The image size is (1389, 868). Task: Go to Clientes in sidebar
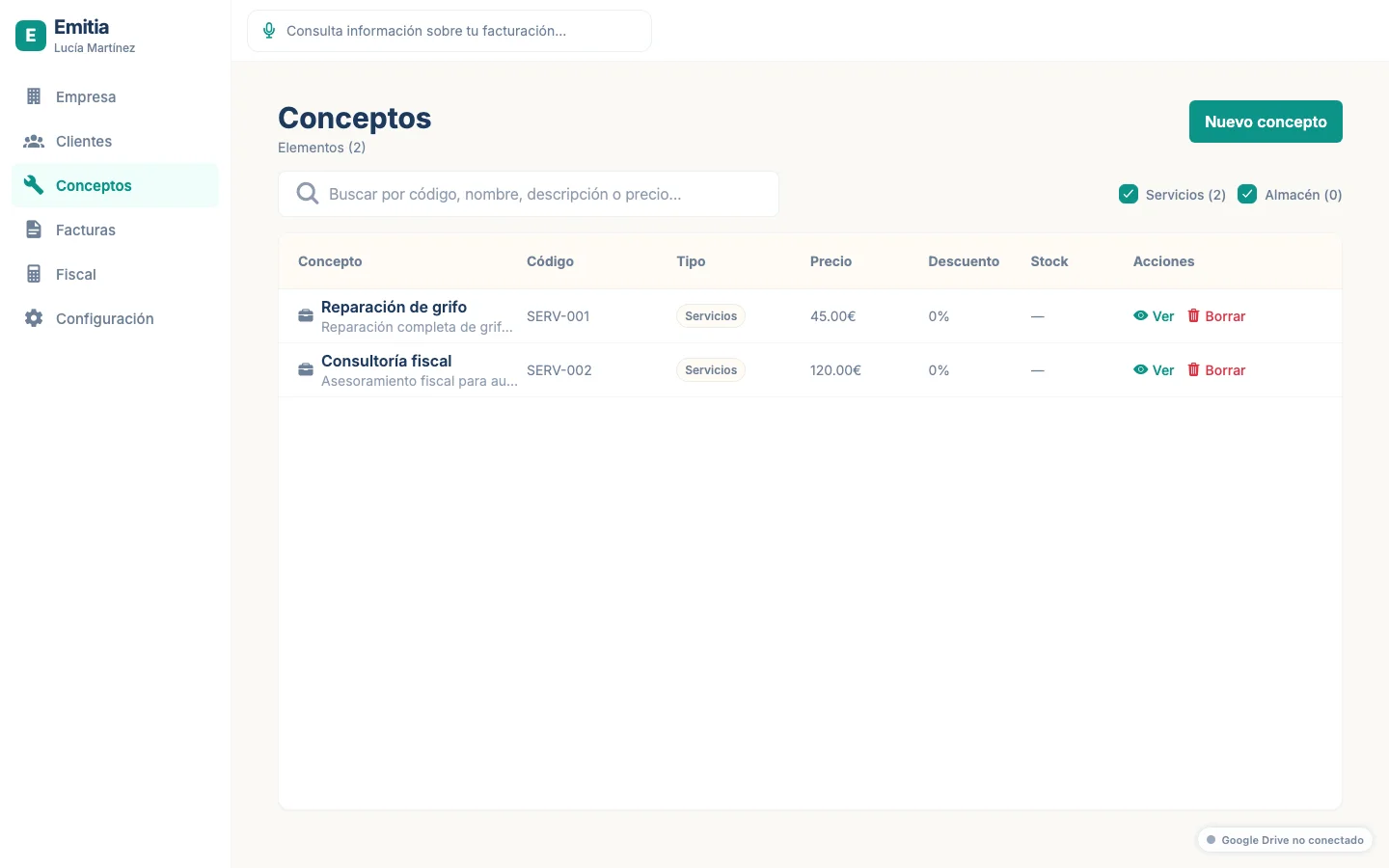coord(116,141)
